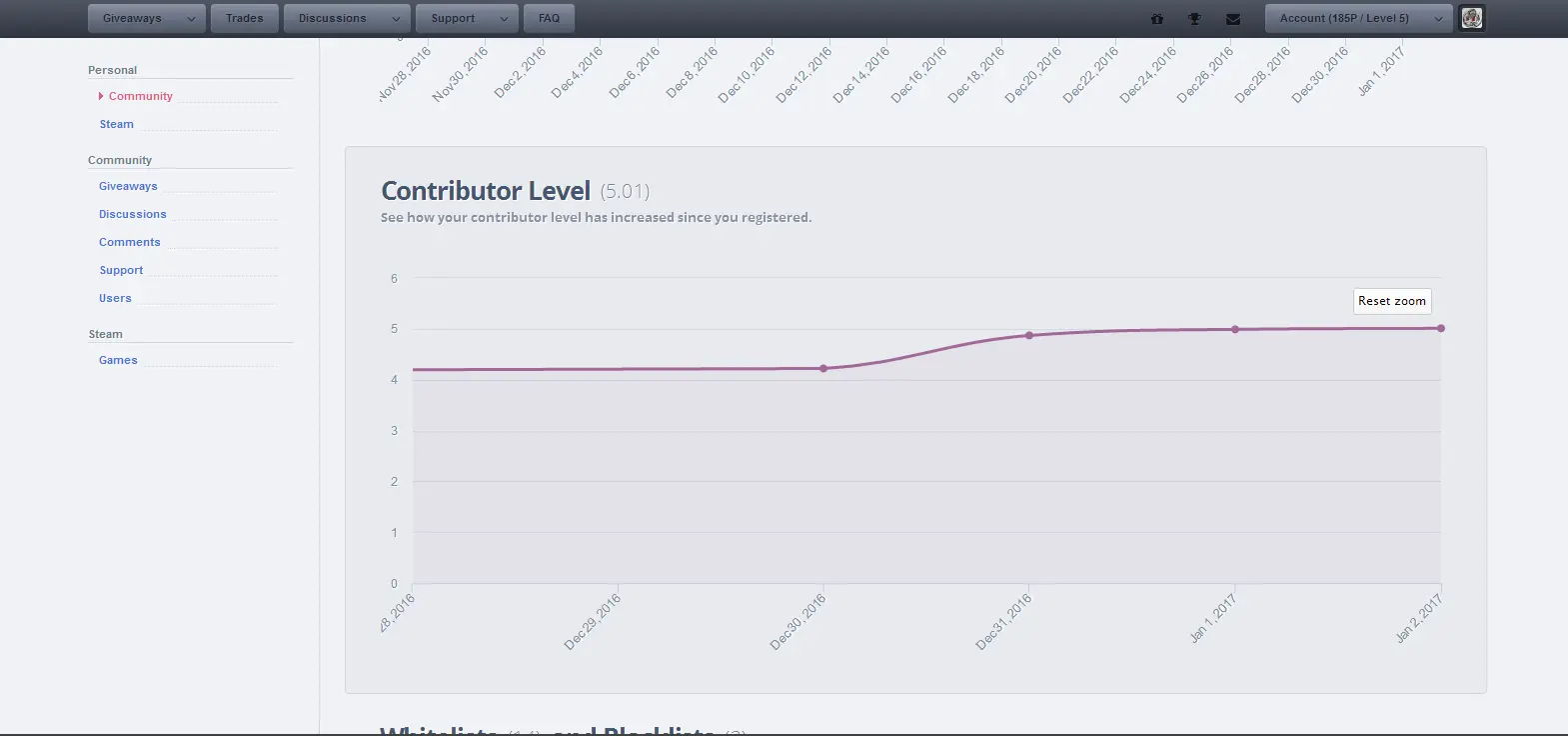The height and width of the screenshot is (736, 1568).
Task: Open the envelope messages icon
Action: [x=1233, y=19]
